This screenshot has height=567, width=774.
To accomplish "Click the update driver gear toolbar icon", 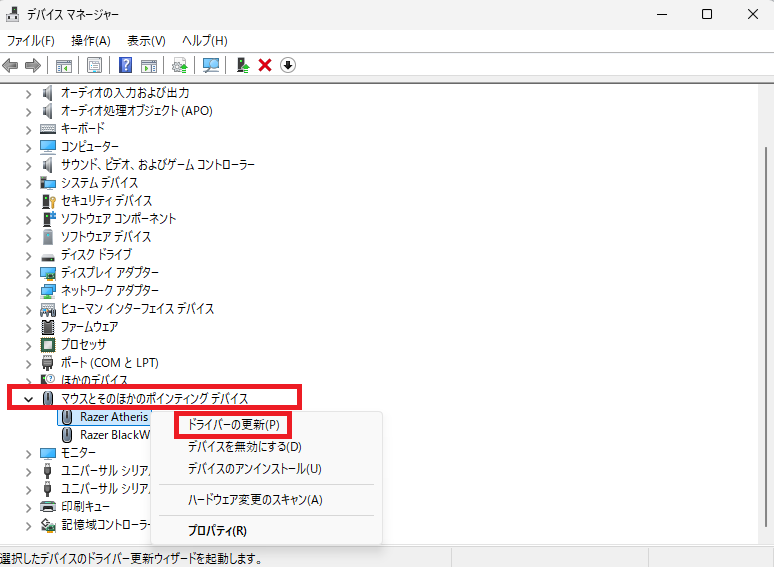I will click(180, 65).
